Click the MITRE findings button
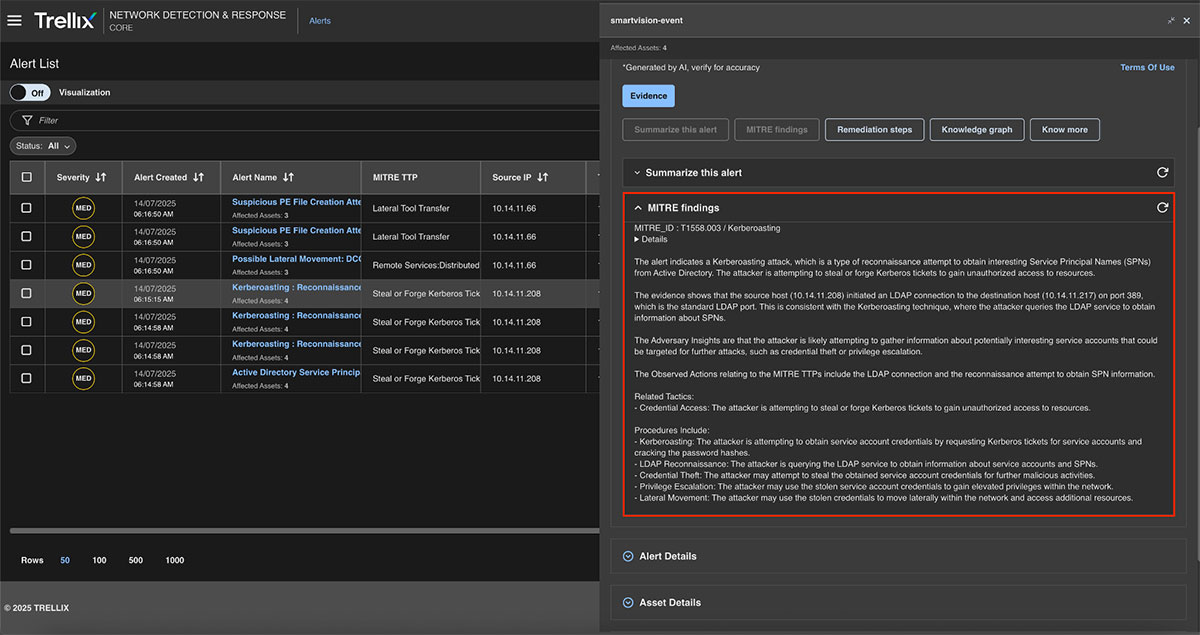 point(777,129)
